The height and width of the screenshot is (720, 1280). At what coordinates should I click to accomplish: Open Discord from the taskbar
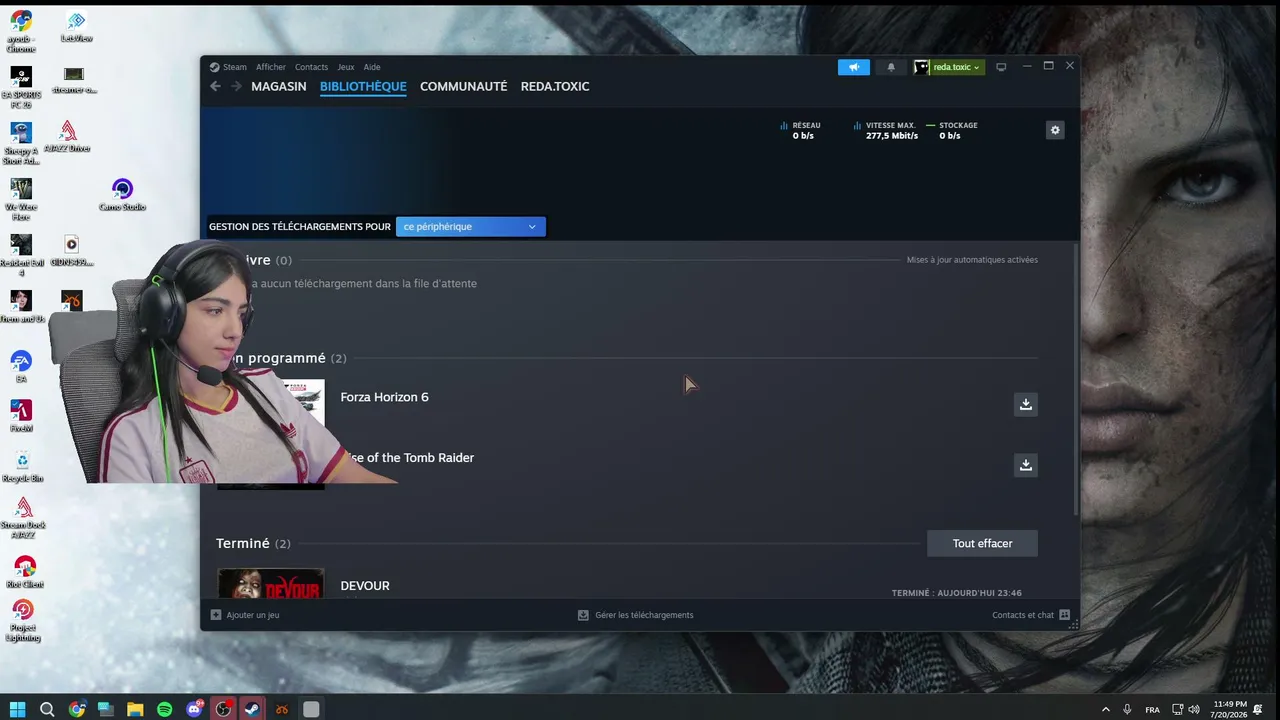click(x=194, y=709)
